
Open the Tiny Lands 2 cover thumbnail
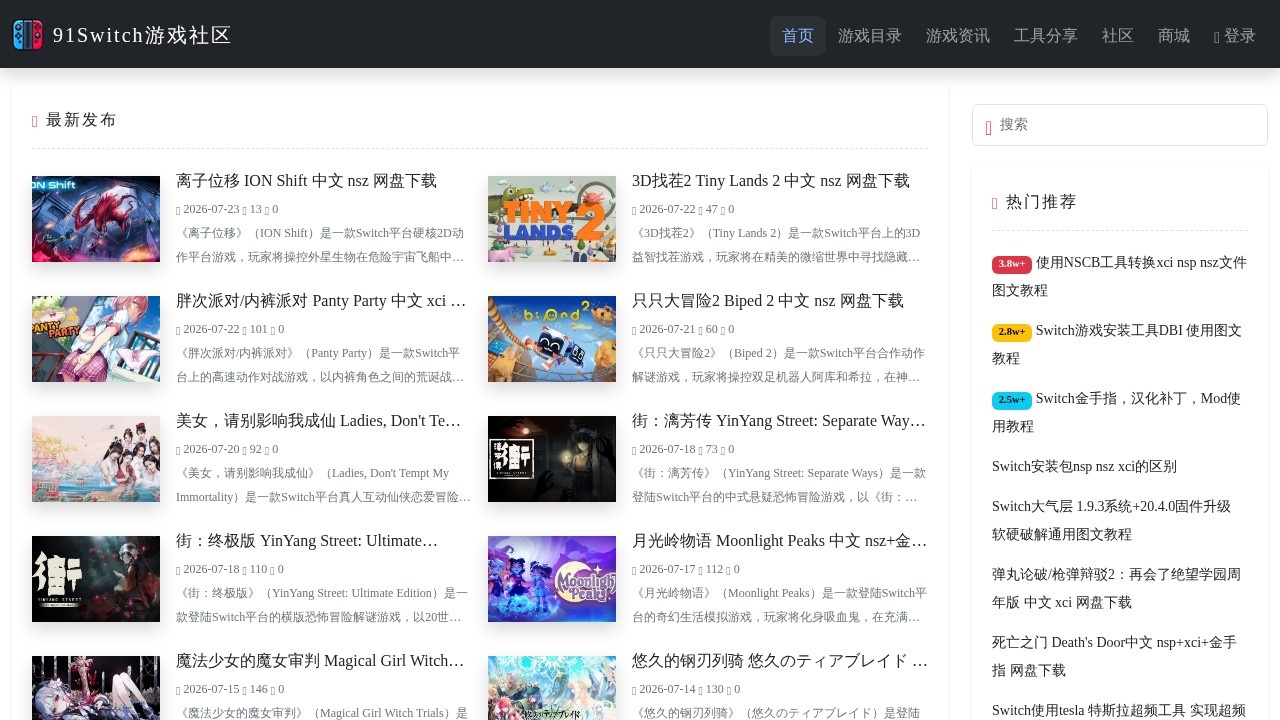click(552, 219)
